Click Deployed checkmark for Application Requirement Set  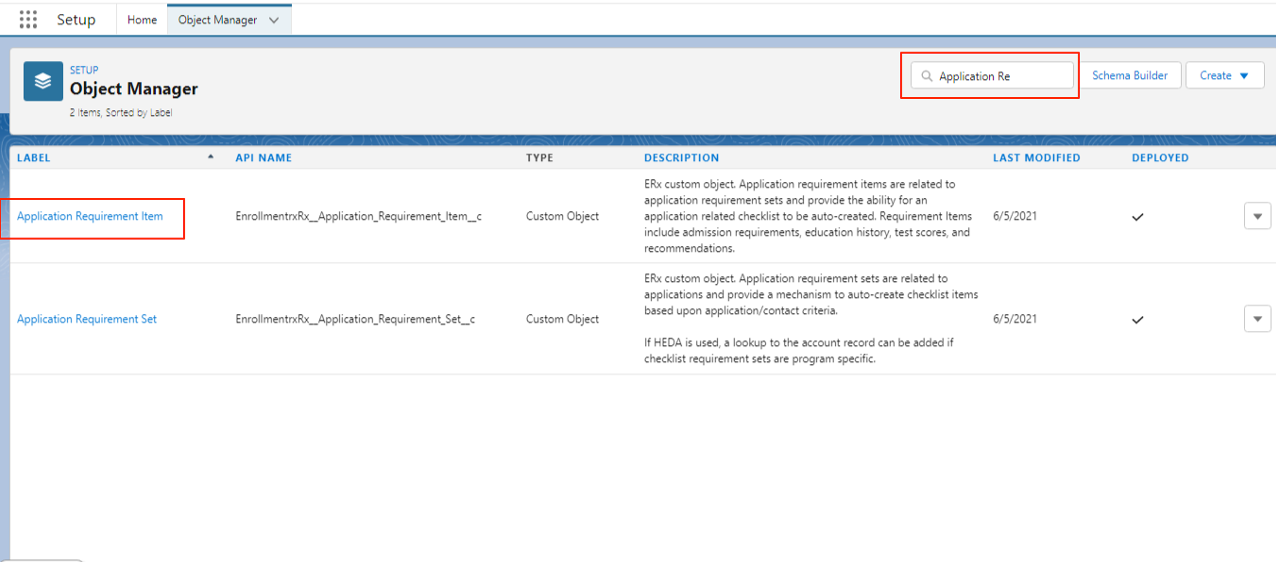1137,320
